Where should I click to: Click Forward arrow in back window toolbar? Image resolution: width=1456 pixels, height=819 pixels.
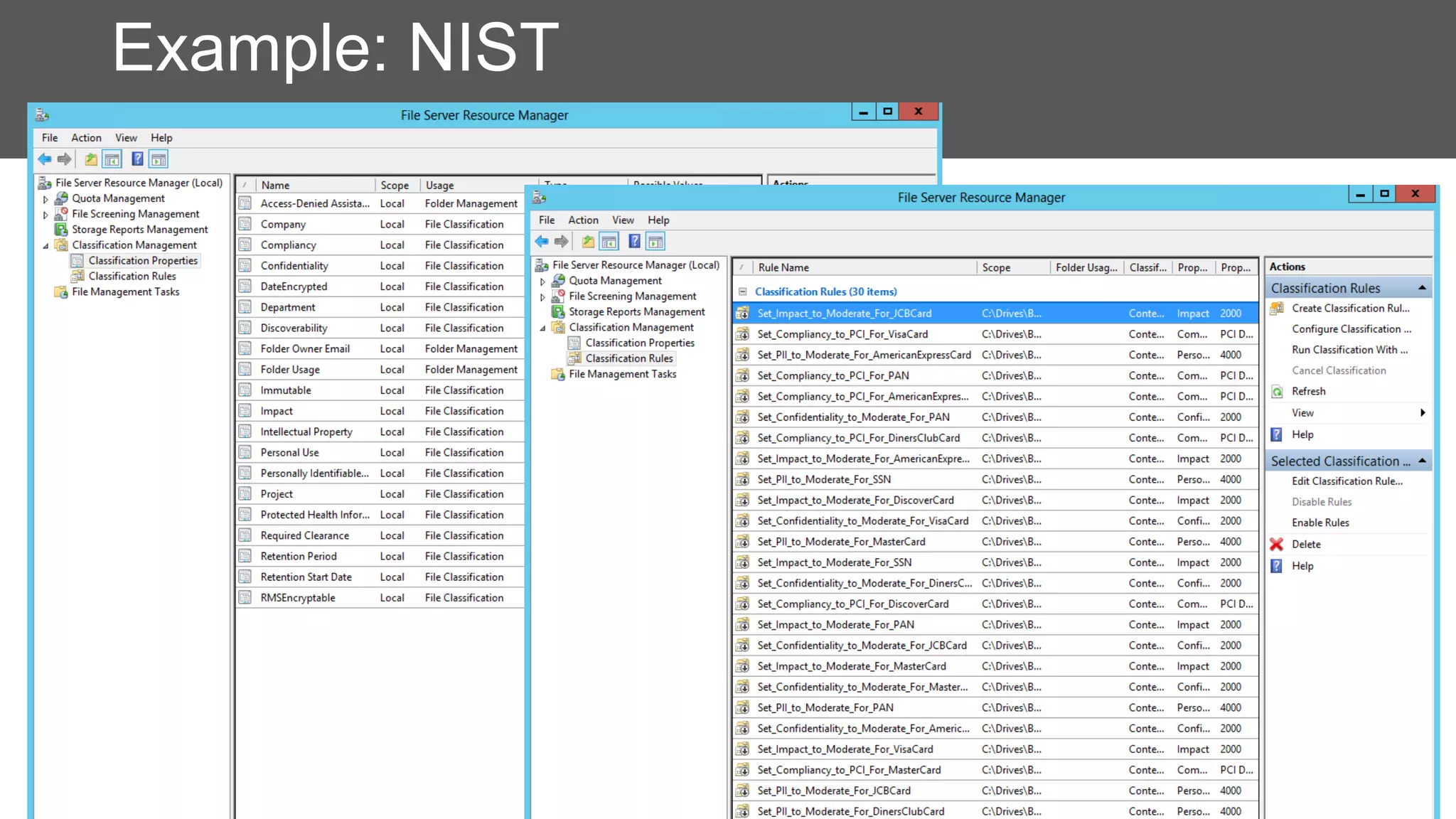pos(65,159)
